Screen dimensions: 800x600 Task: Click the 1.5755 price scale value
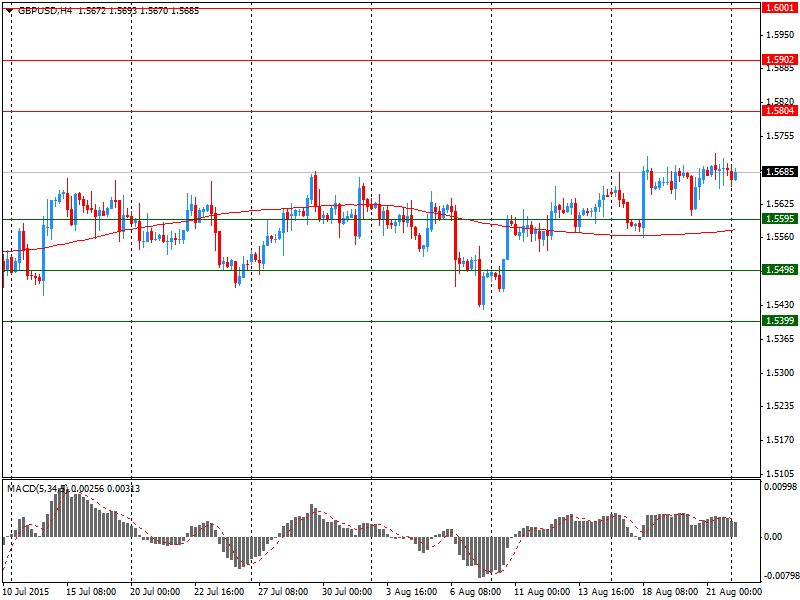[780, 136]
